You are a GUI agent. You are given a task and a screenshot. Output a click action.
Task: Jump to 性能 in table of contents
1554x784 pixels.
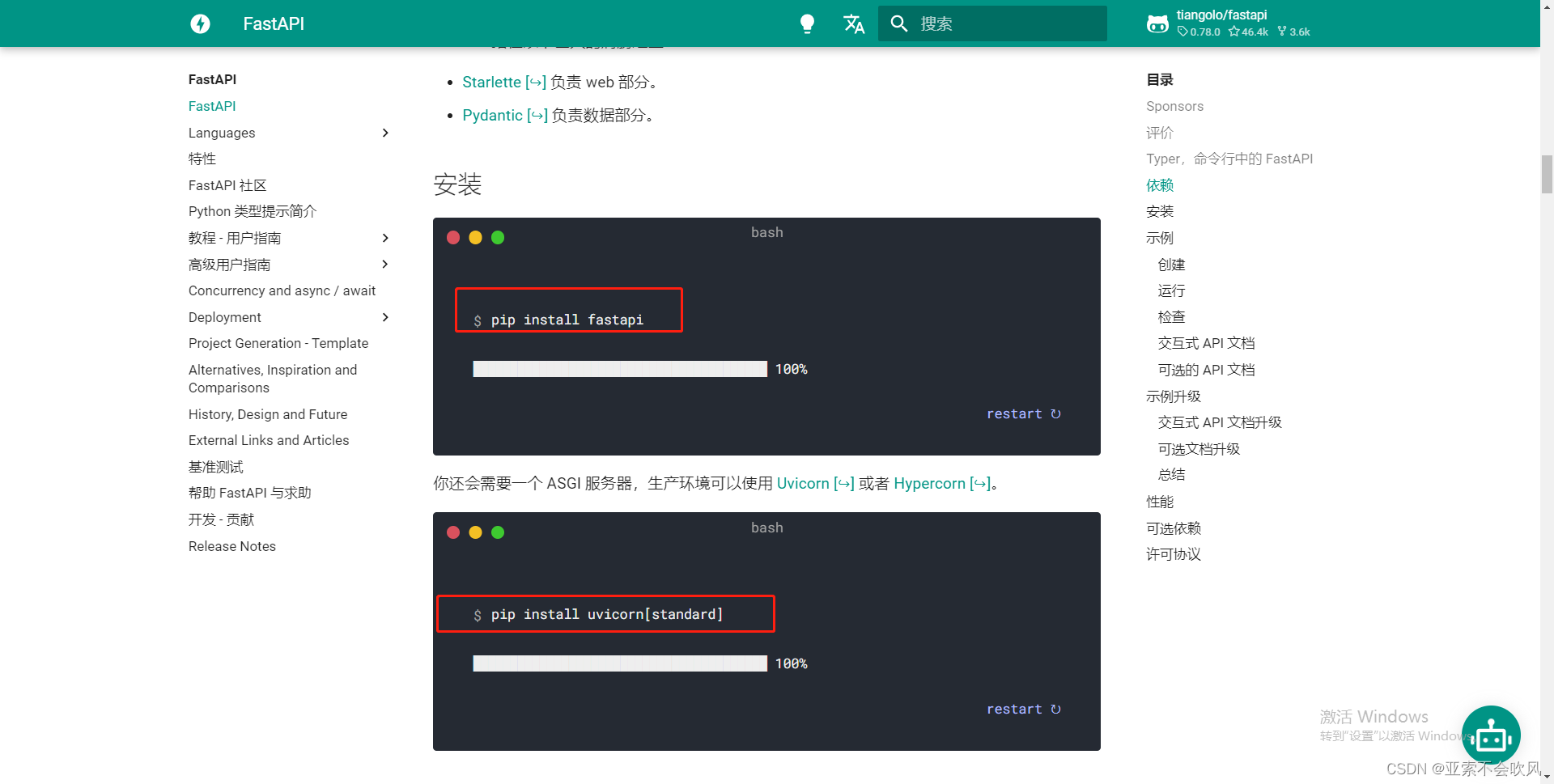(x=1160, y=502)
